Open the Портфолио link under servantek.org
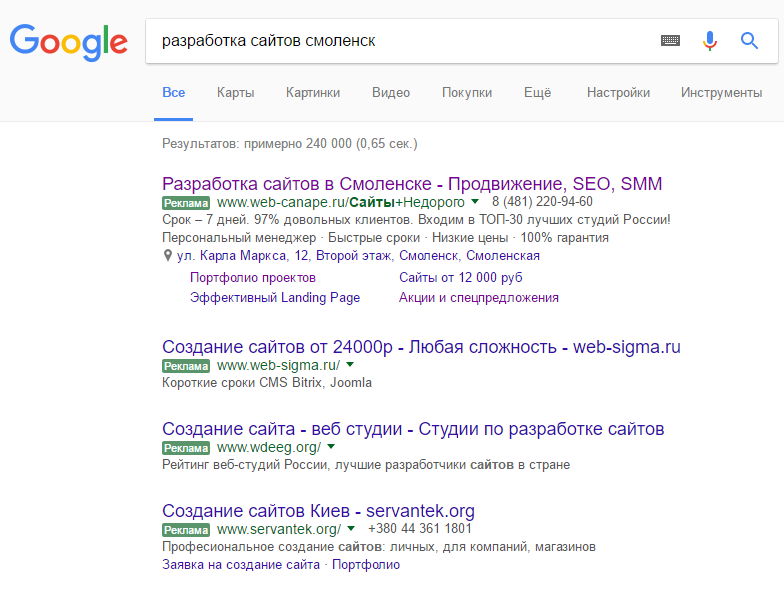784x592 pixels. (x=366, y=565)
